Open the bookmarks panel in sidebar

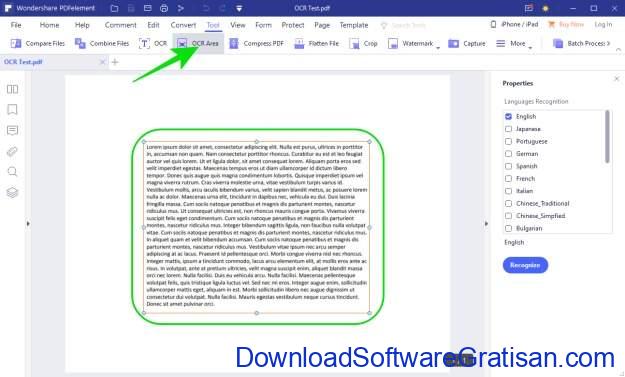click(12, 110)
